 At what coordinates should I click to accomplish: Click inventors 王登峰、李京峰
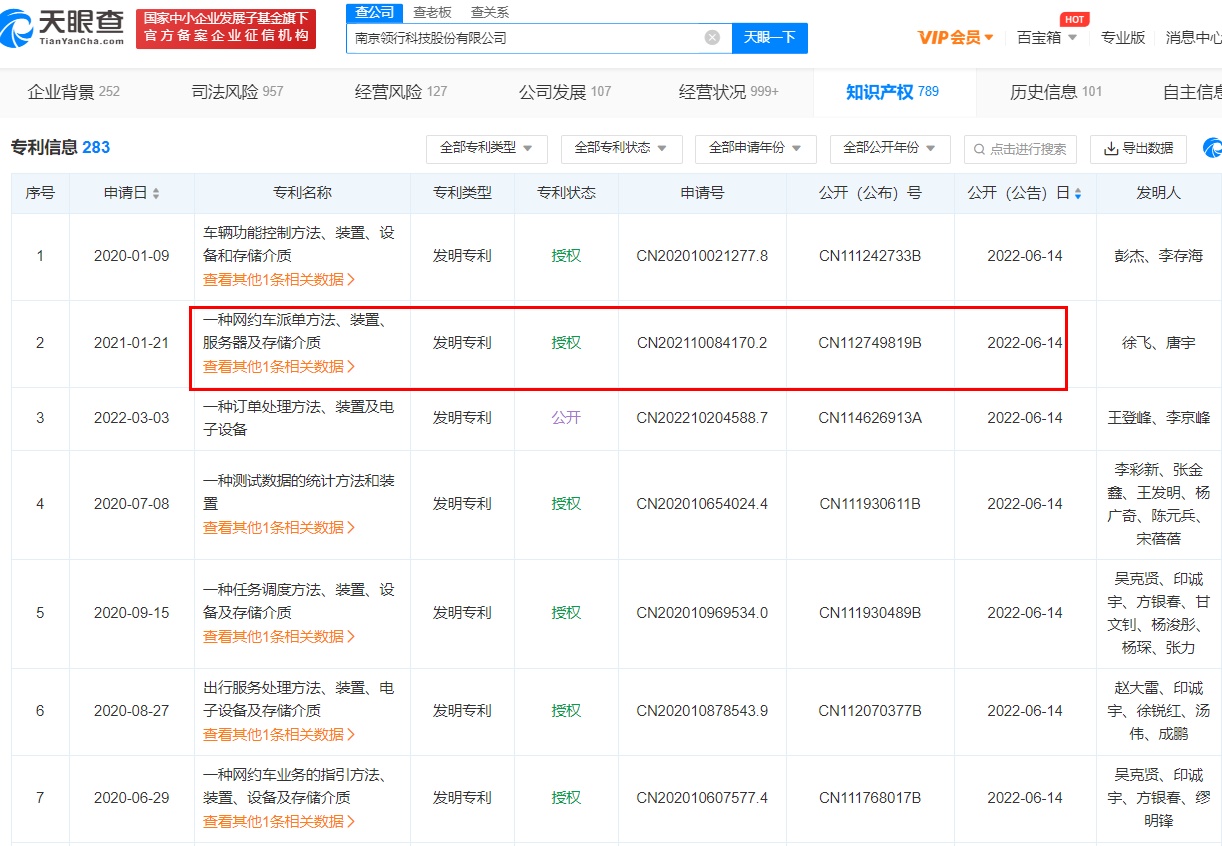pyautogui.click(x=1159, y=418)
